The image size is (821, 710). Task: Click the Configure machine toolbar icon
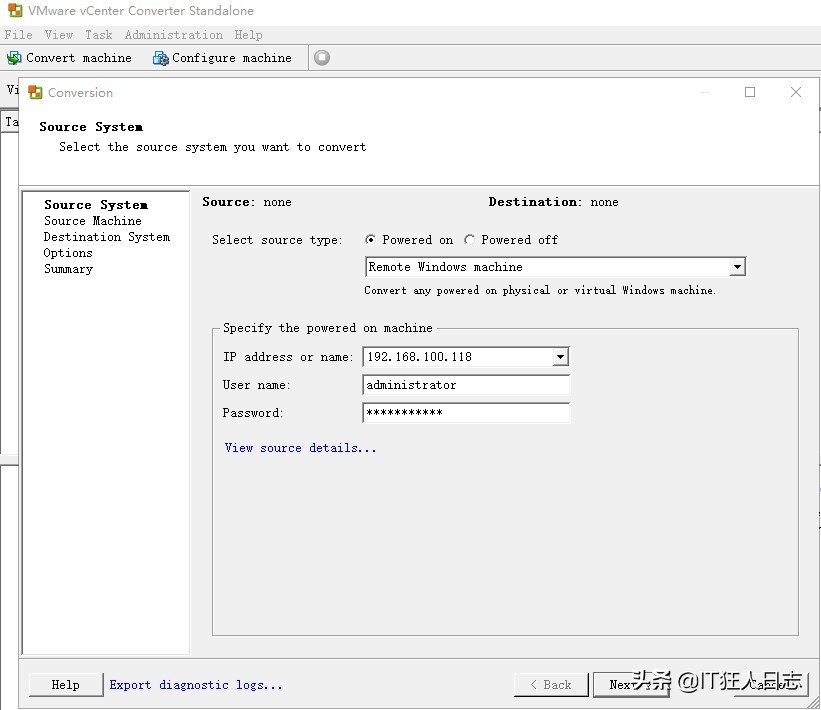pos(160,58)
